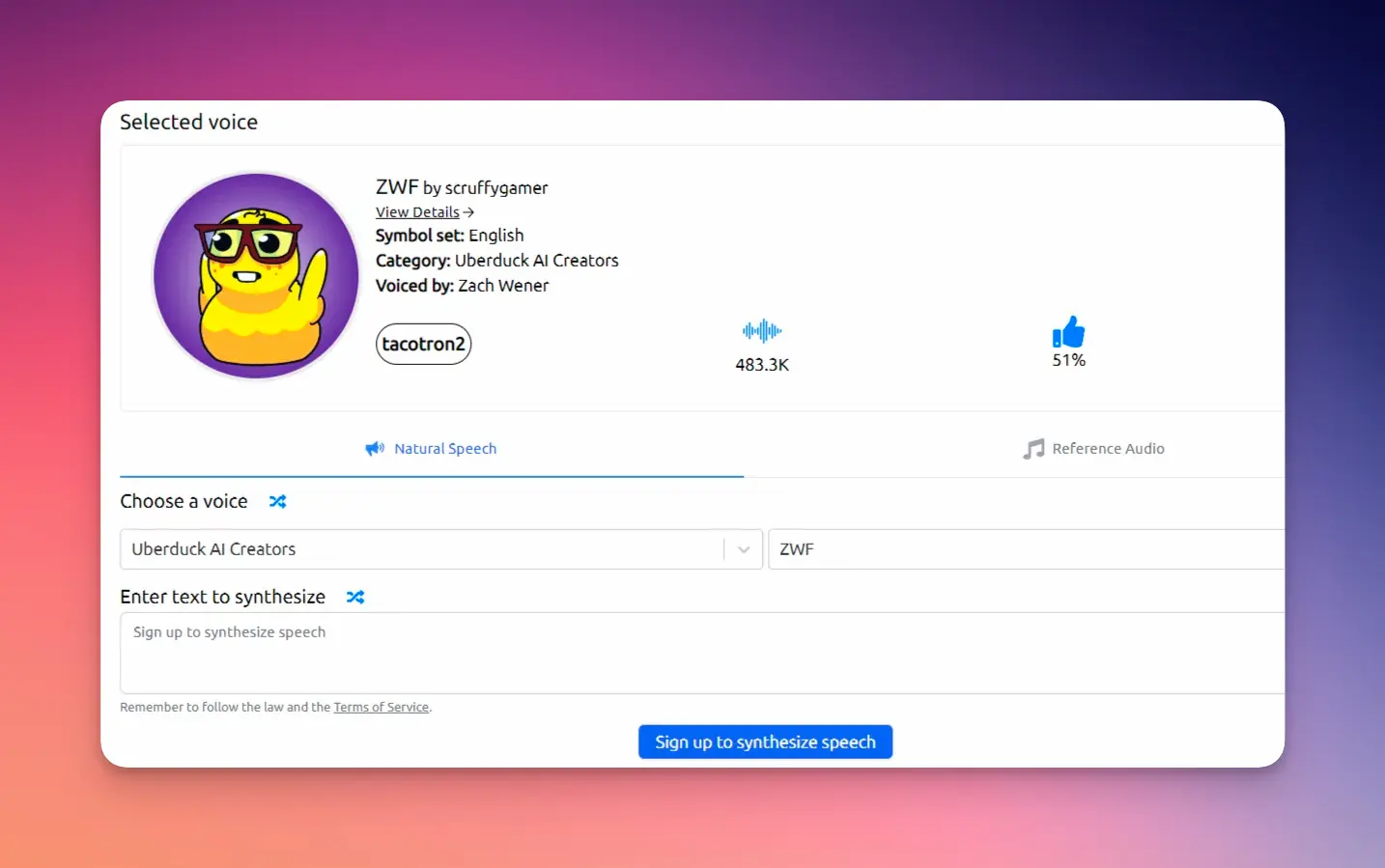The image size is (1385, 868).
Task: Click the thumbs up rating icon
Action: click(x=1068, y=332)
